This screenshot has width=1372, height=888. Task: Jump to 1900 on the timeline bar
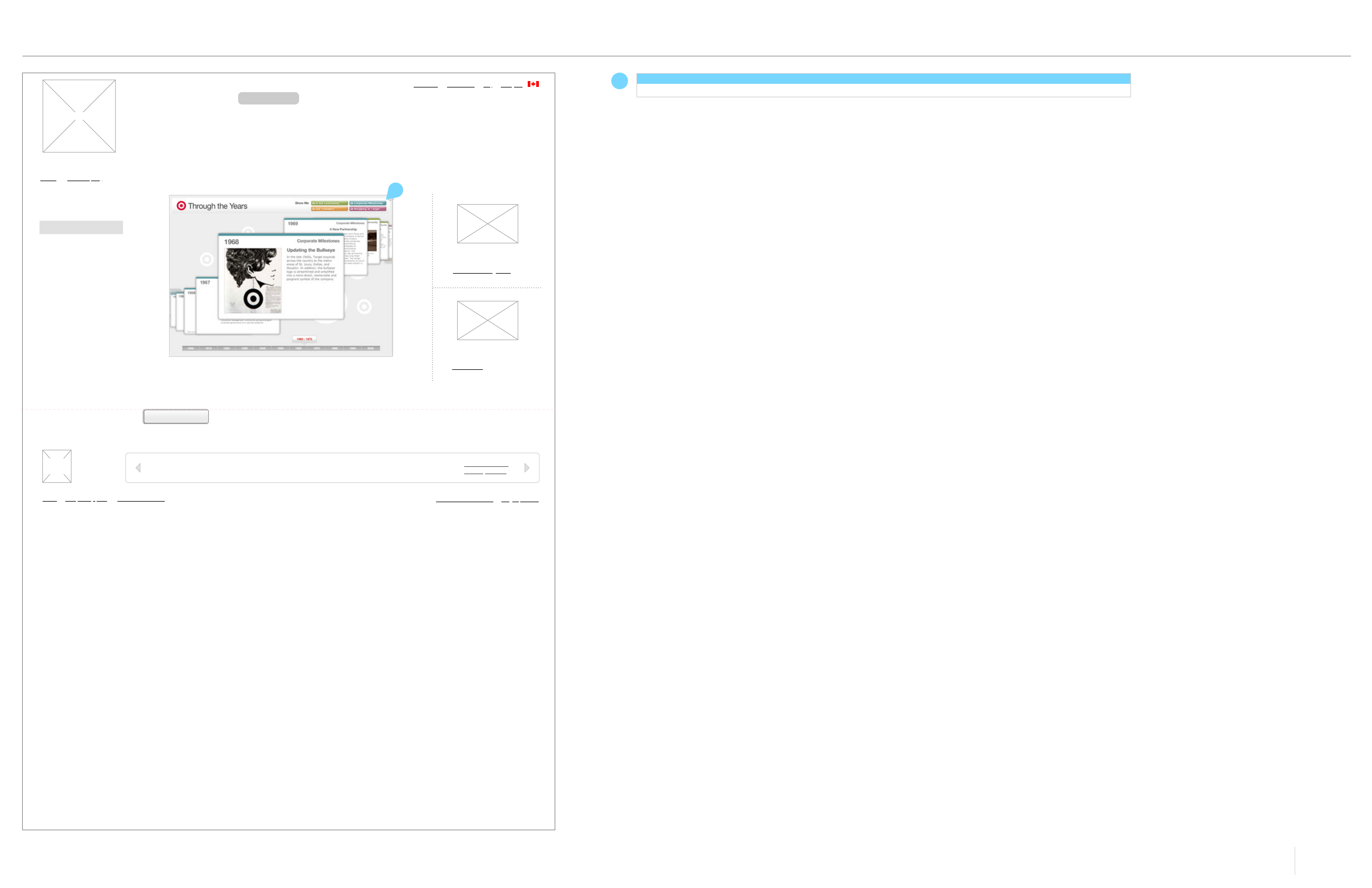(191, 348)
